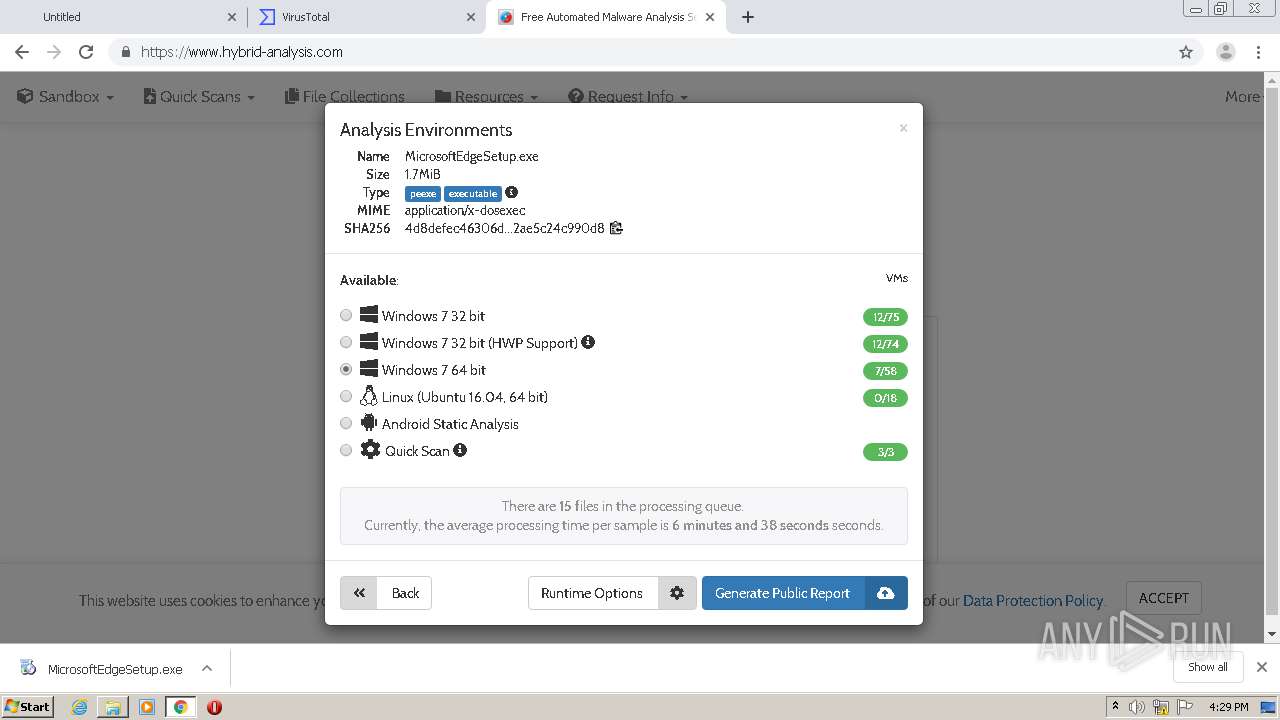Screen dimensions: 1280x720
Task: Click the cloud upload icon
Action: 886,593
